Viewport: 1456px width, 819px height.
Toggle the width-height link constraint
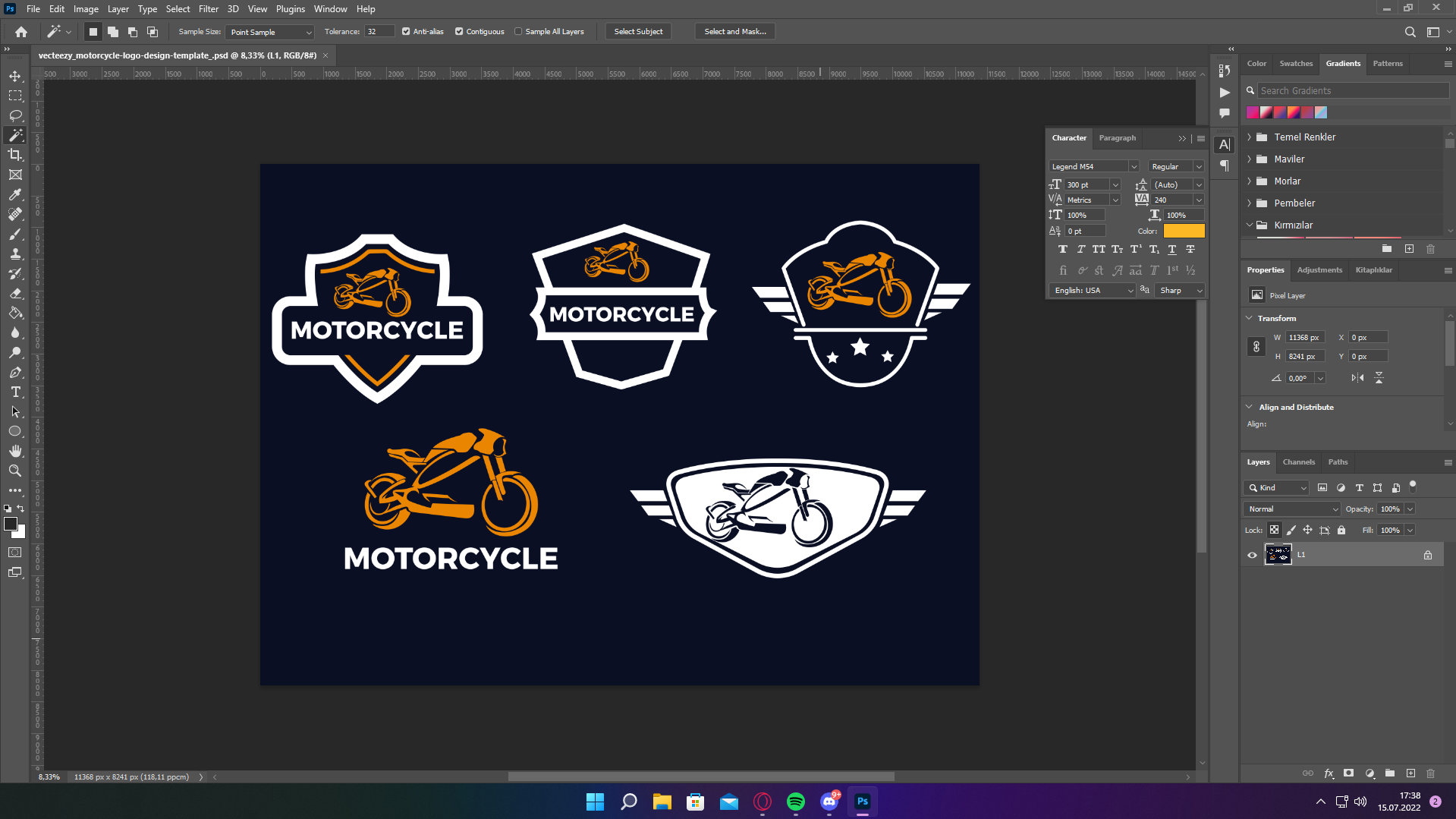(x=1256, y=347)
